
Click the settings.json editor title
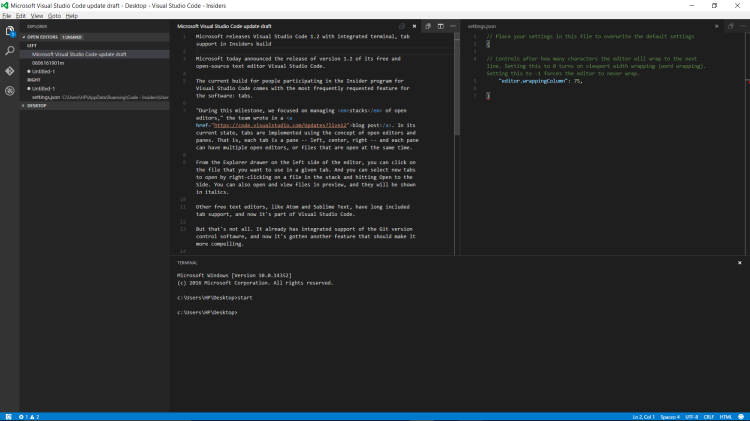pos(482,26)
